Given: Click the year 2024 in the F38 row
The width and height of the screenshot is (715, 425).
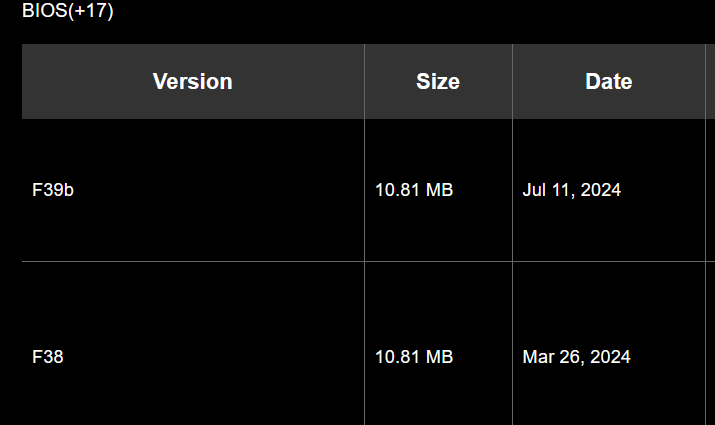Looking at the screenshot, I should tap(610, 356).
